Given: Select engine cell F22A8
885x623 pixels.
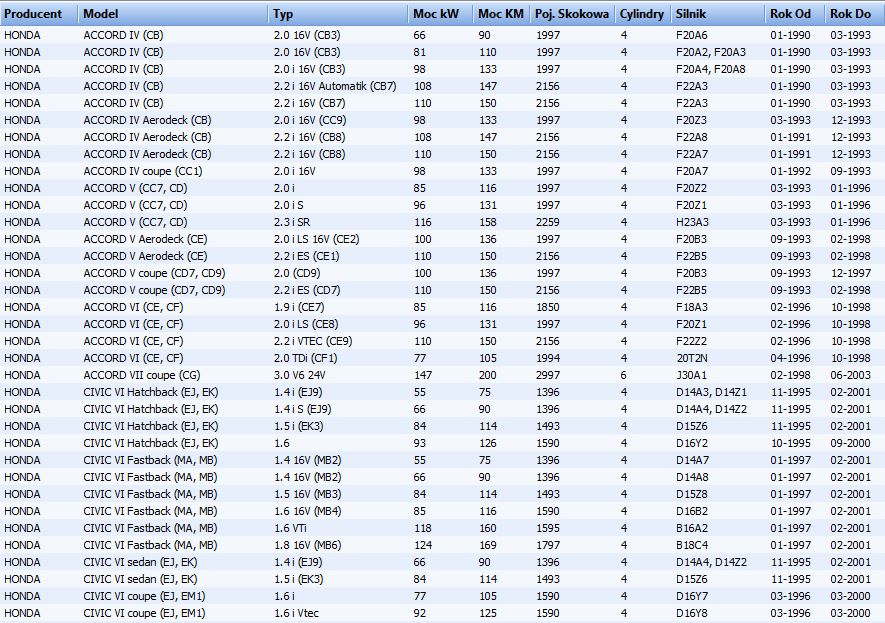Looking at the screenshot, I should click(691, 137).
